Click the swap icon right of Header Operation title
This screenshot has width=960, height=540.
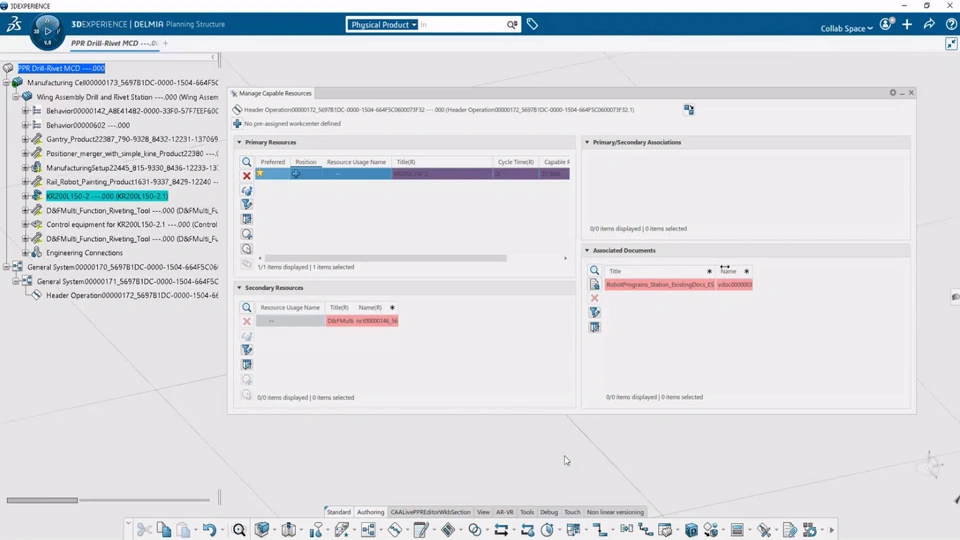coord(689,110)
